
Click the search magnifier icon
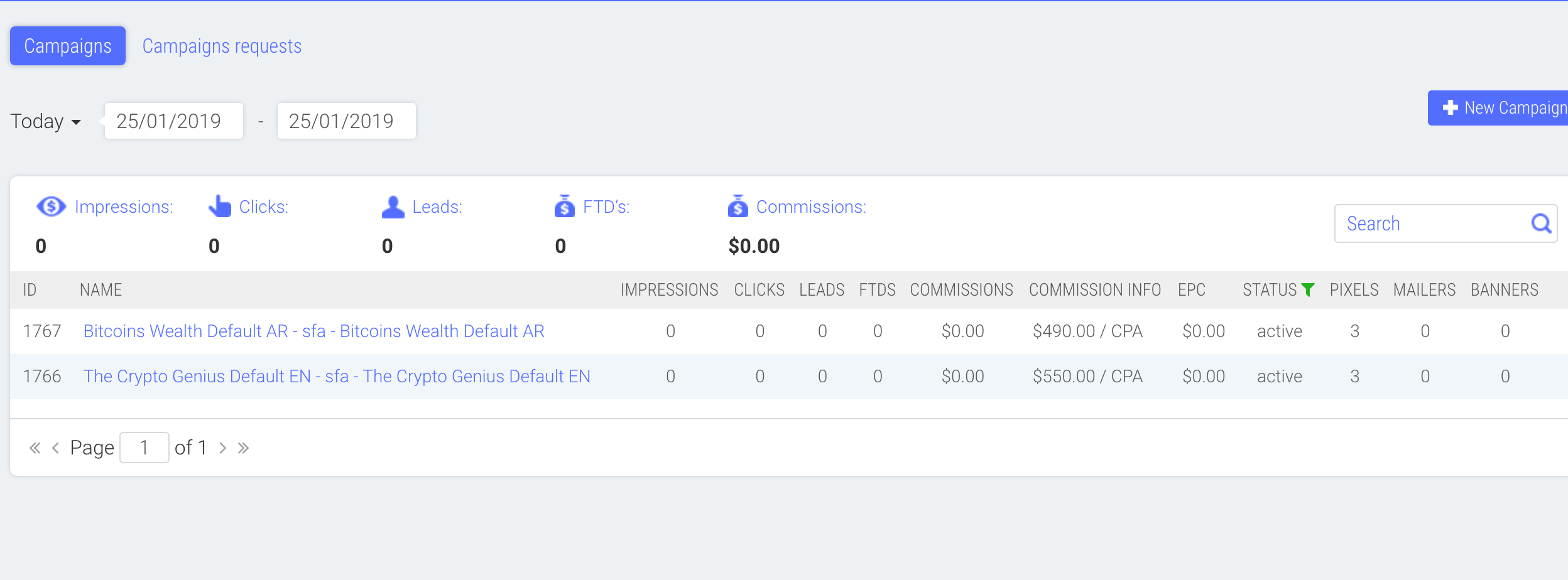1541,223
